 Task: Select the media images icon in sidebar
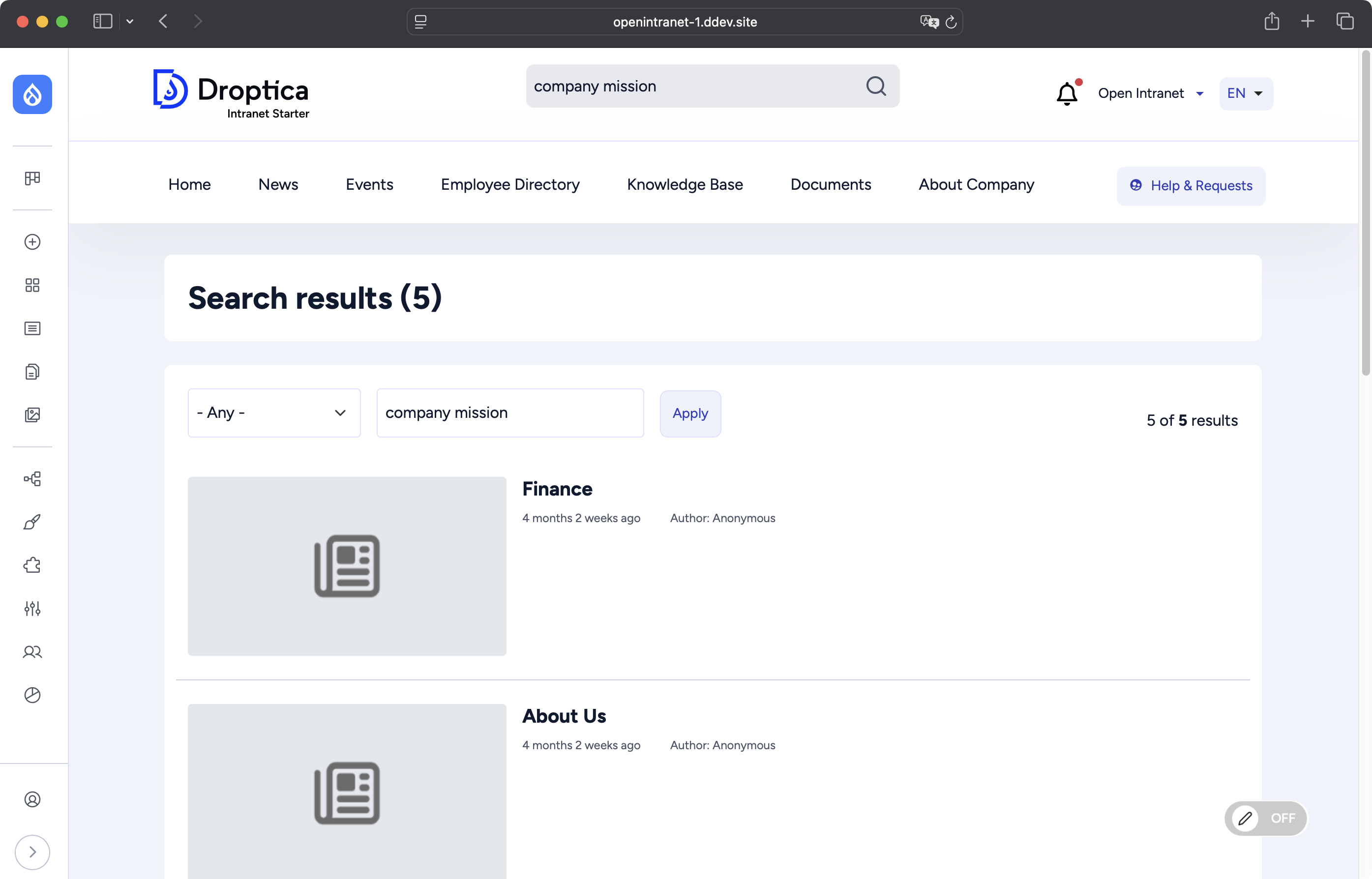(32, 415)
